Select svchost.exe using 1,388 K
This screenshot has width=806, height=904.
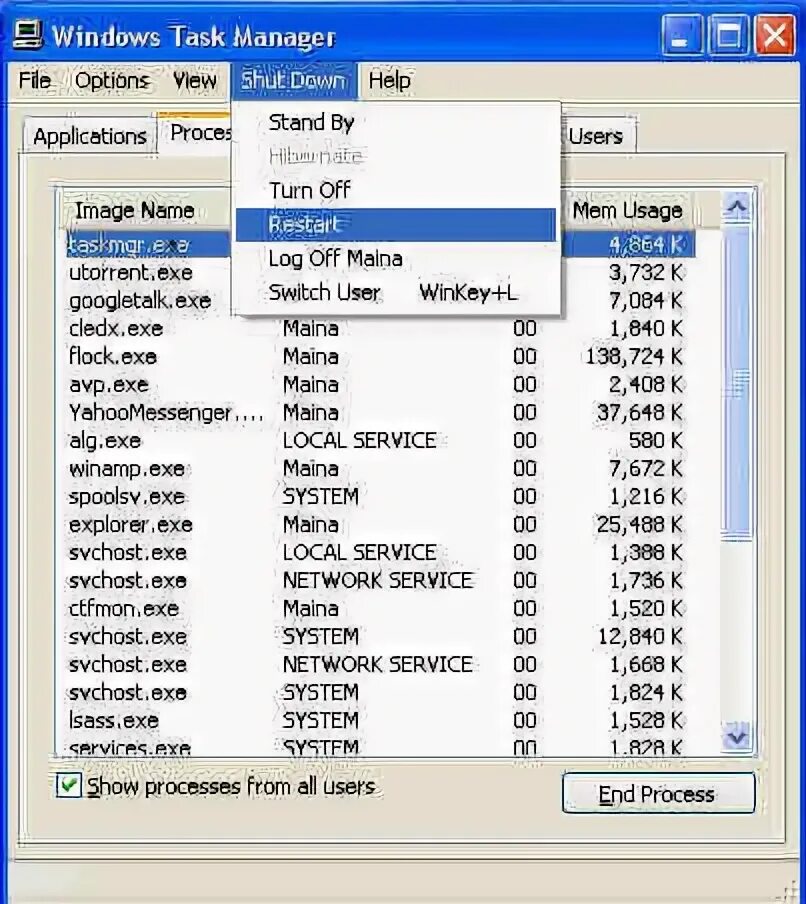(x=381, y=553)
